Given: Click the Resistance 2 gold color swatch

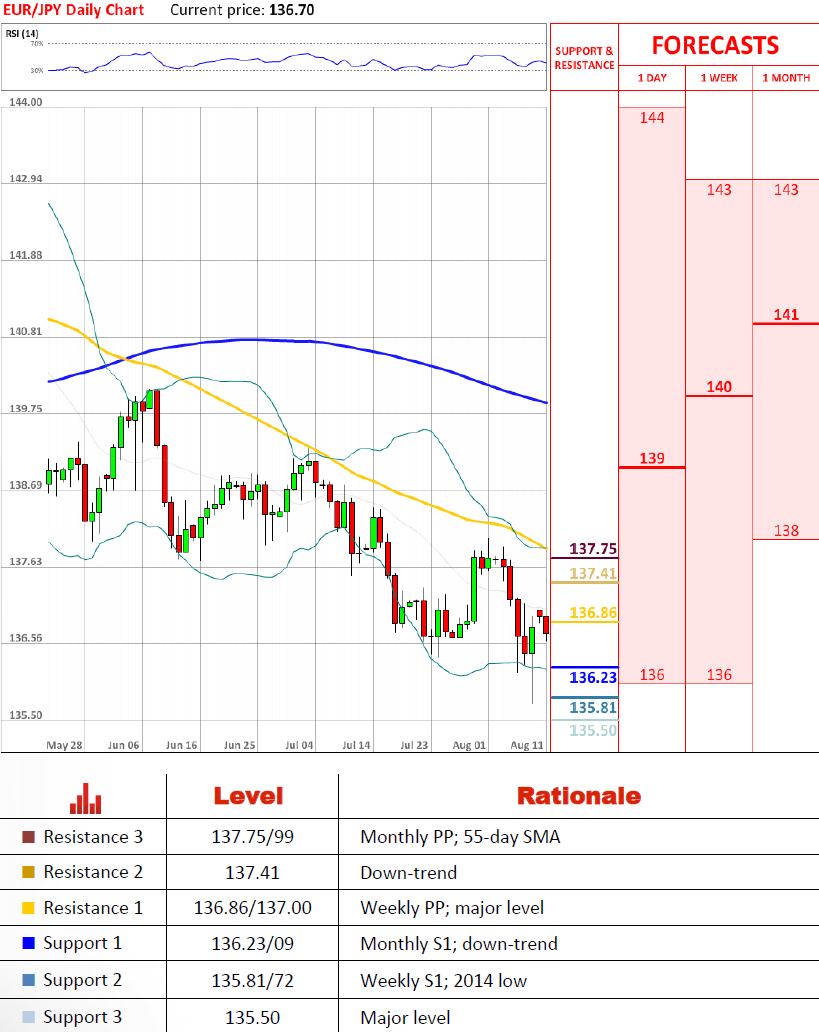Looking at the screenshot, I should [28, 872].
